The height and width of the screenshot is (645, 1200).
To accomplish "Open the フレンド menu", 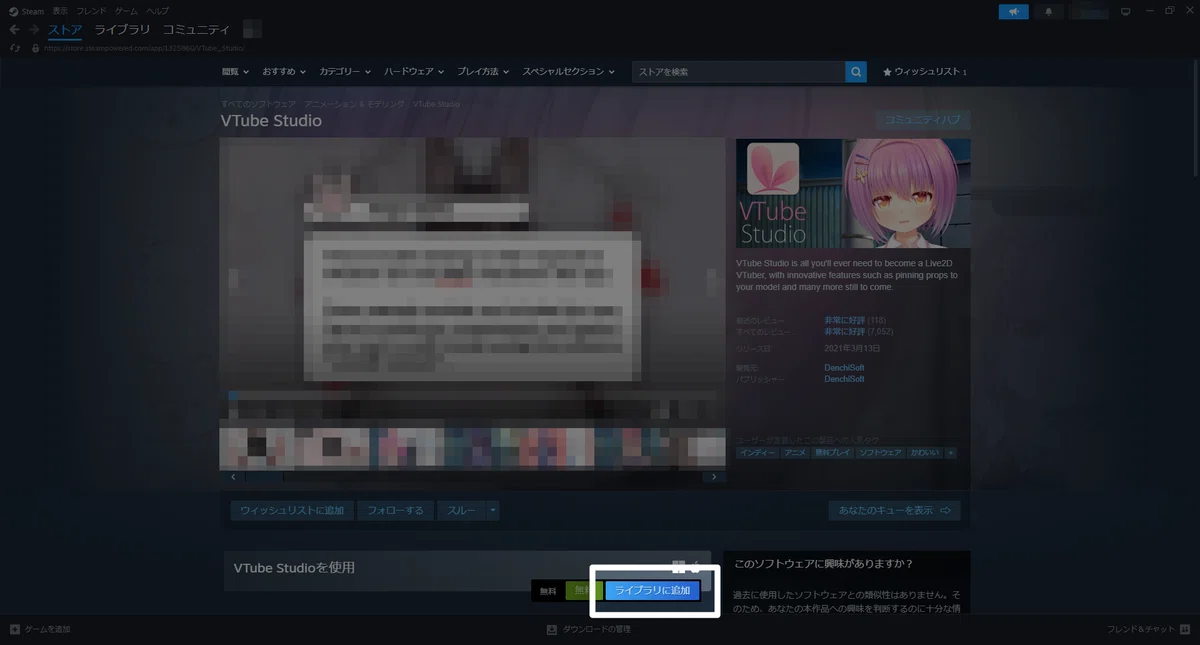I will coord(92,10).
